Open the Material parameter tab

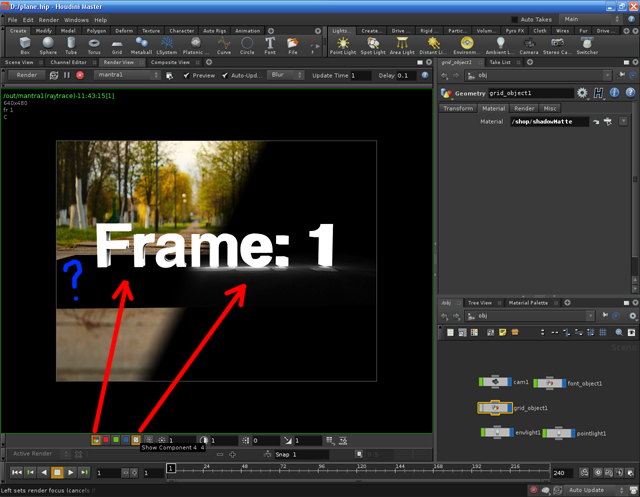494,108
